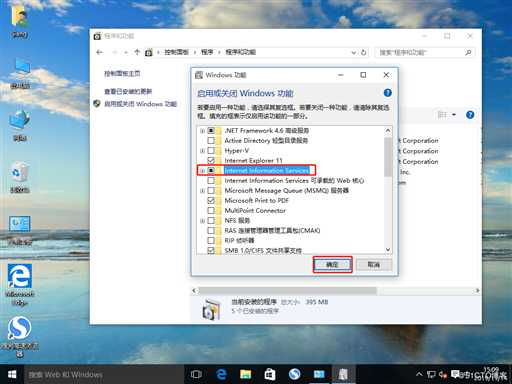Screen dimensions: 512x384
Task: Open recent locations dropdown arrow
Action: (126, 52)
